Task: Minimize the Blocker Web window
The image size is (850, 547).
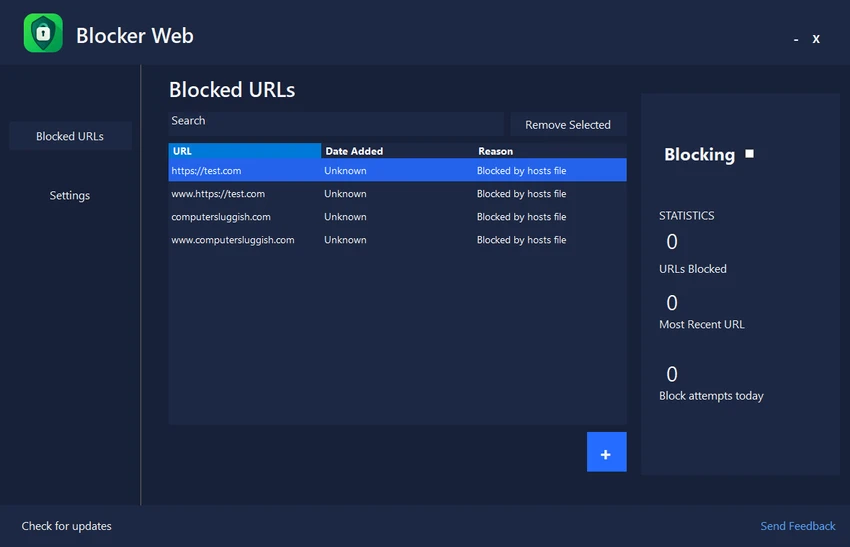Action: (796, 39)
